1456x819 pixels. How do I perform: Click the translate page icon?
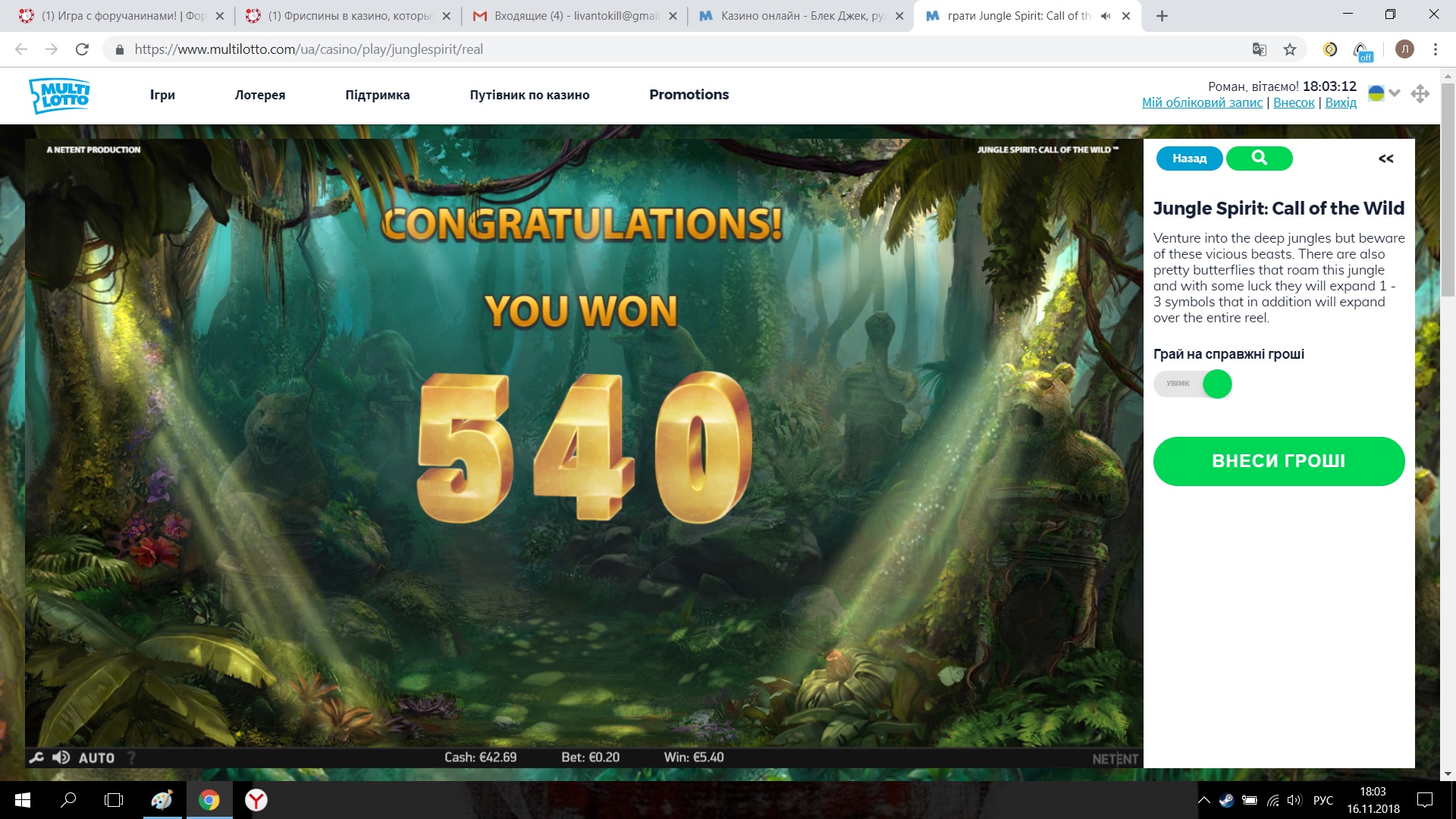(x=1259, y=49)
